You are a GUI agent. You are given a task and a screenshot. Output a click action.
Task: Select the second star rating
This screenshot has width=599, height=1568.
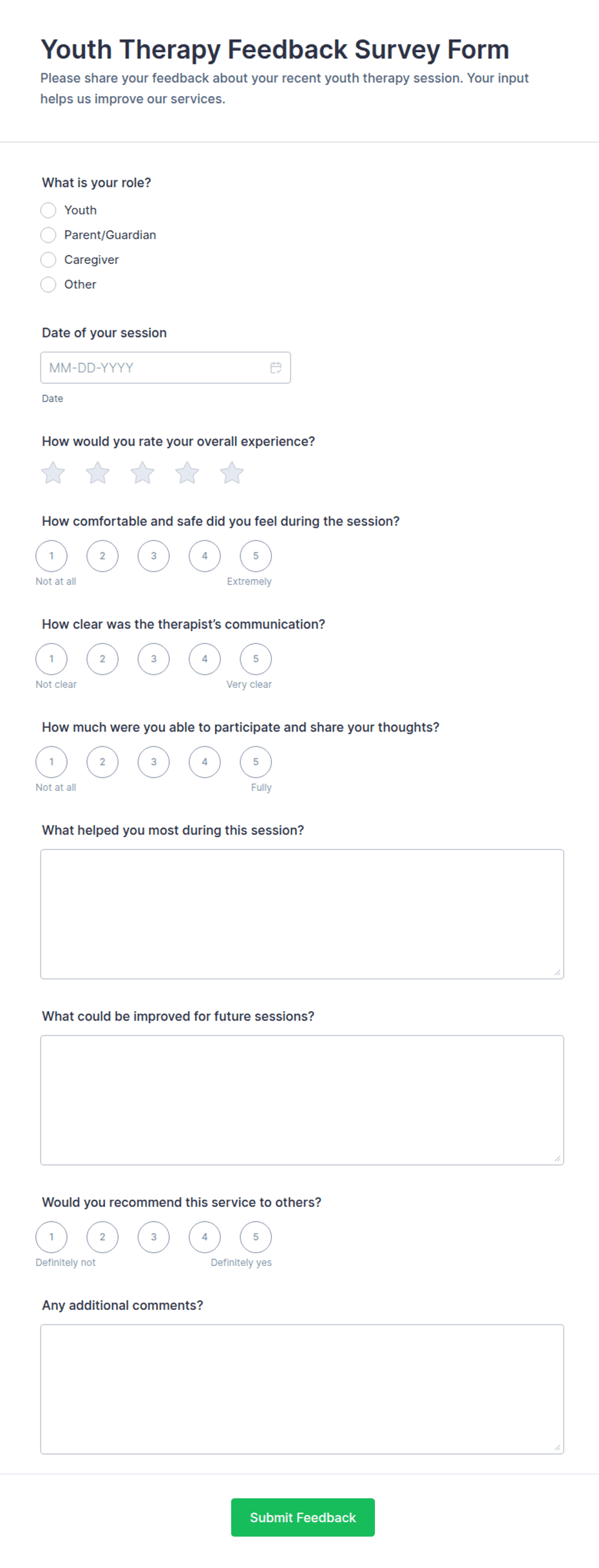tap(98, 473)
